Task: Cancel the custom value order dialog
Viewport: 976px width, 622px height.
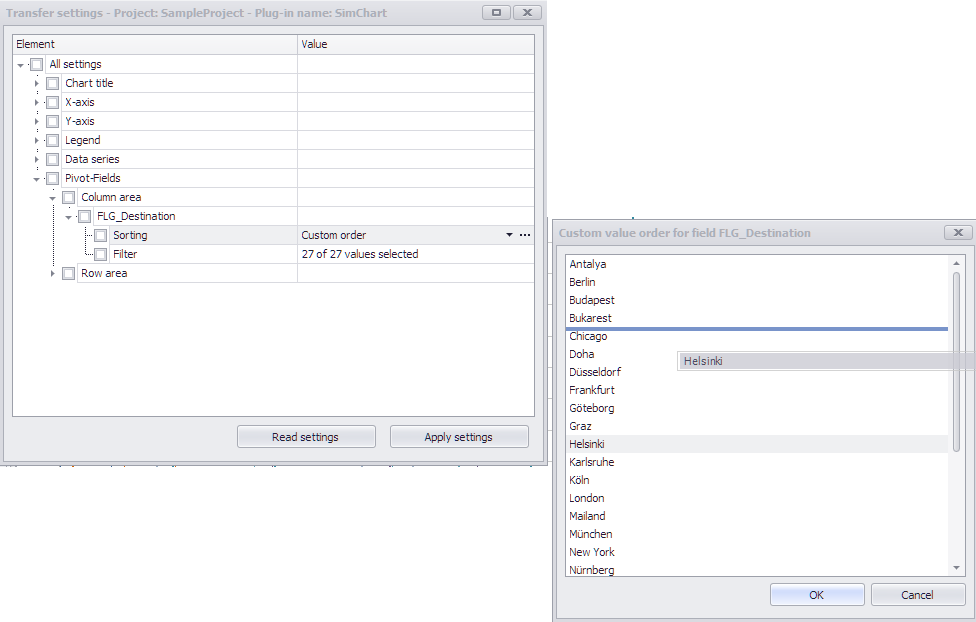Action: (x=917, y=595)
